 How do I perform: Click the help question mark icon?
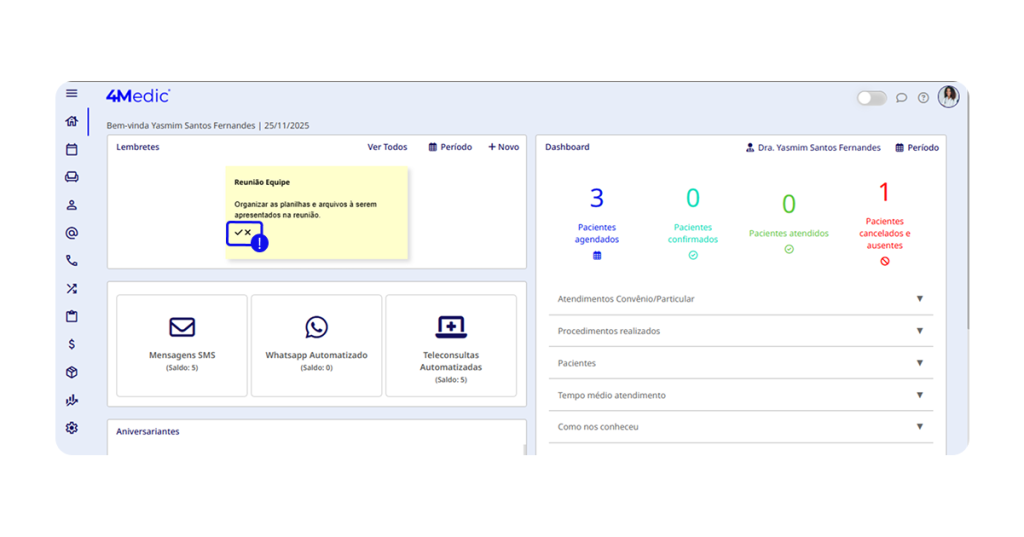[x=923, y=98]
